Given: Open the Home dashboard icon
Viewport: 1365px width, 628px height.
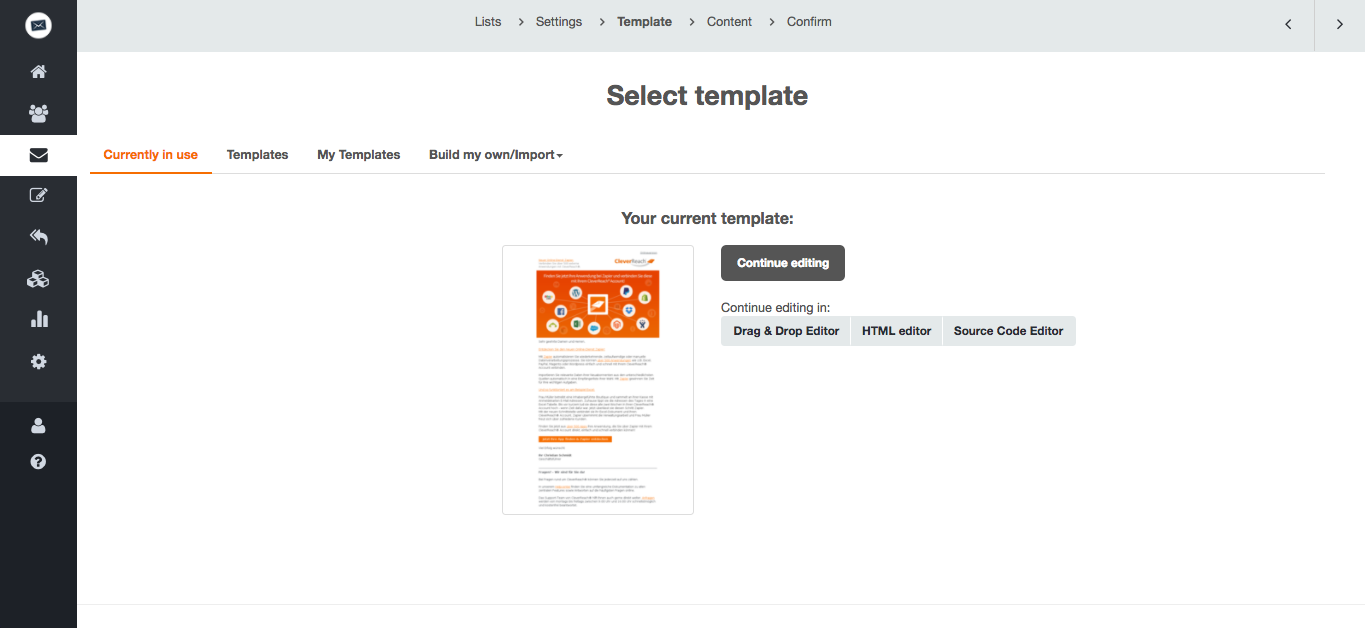Looking at the screenshot, I should 38,72.
